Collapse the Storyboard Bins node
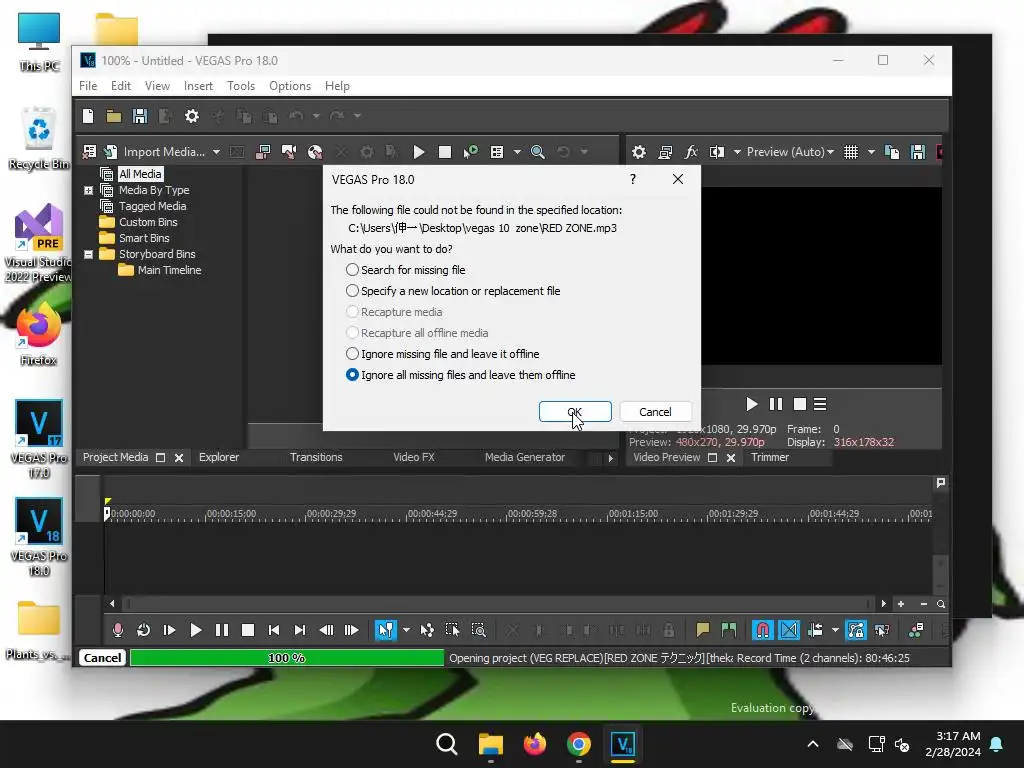This screenshot has height=768, width=1024. pyautogui.click(x=89, y=255)
